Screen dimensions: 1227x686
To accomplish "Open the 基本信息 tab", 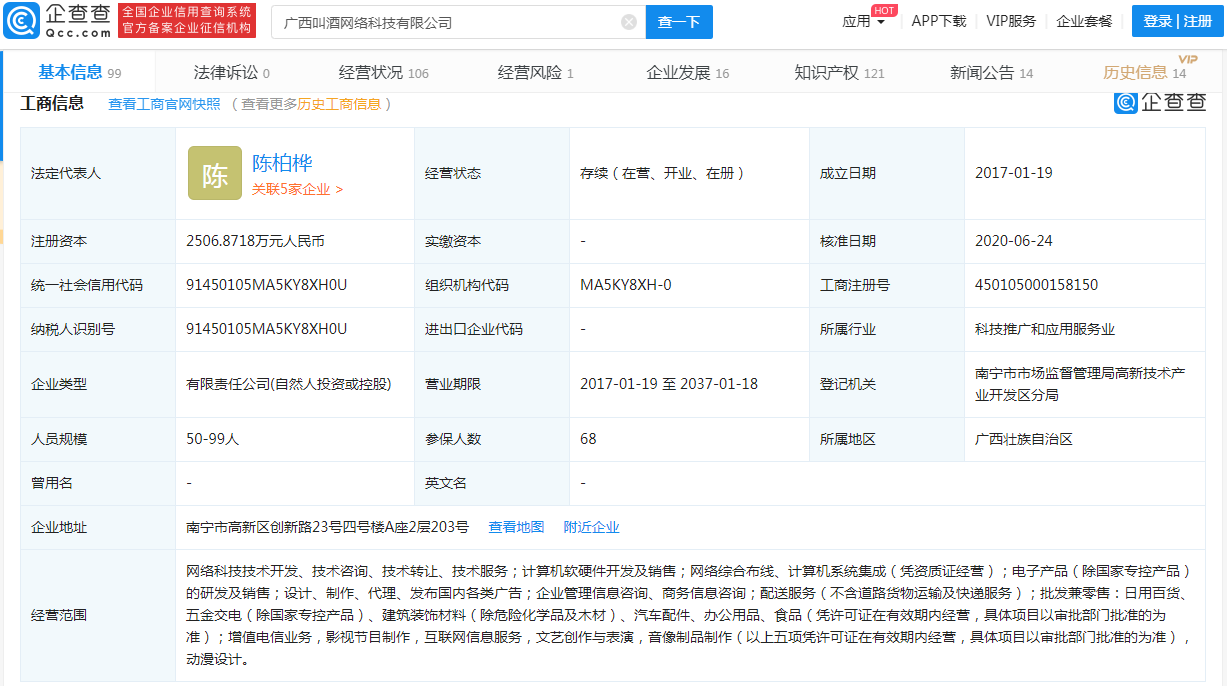I will [80, 72].
